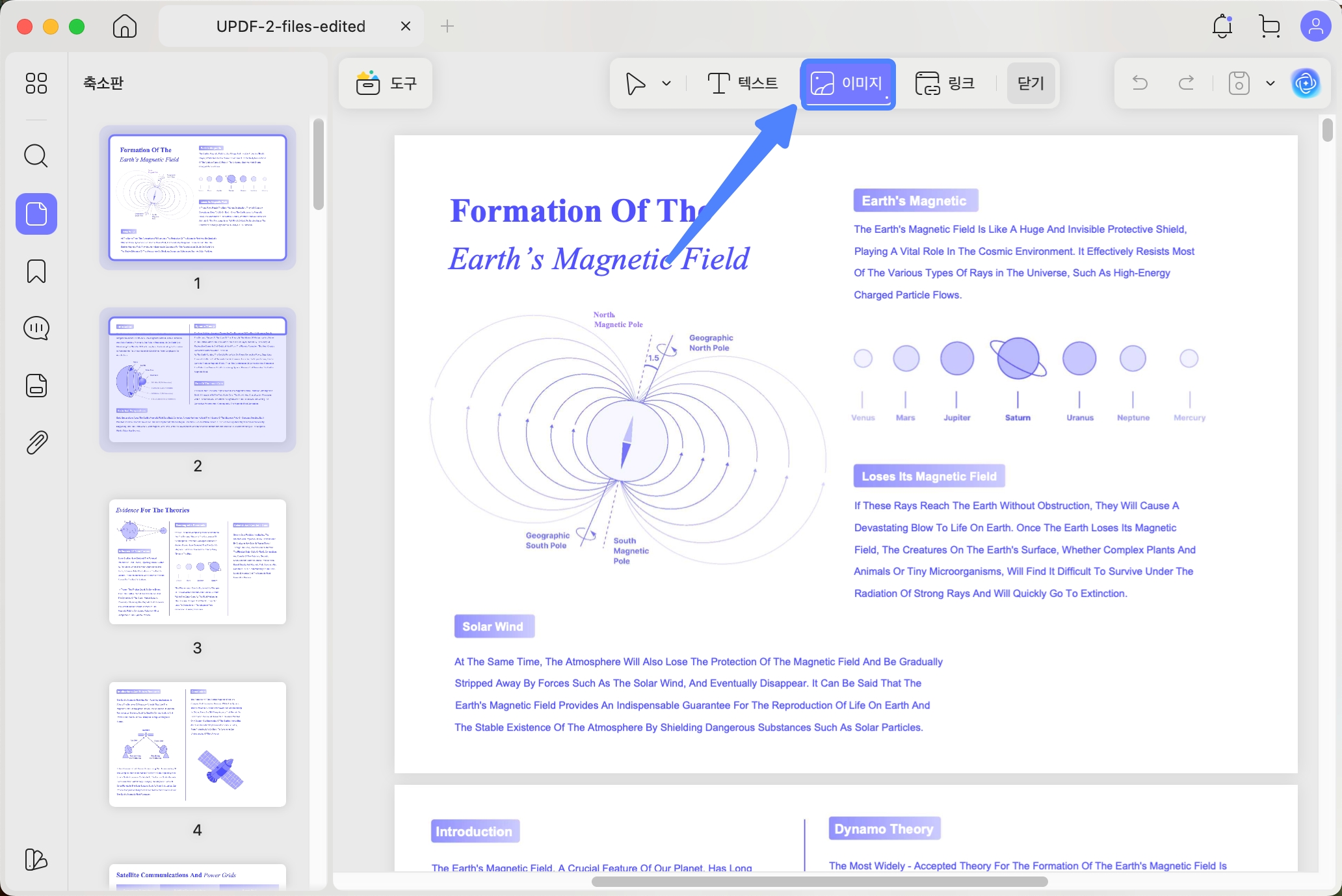
Task: Select the 텍스트 text edit tool
Action: coord(742,83)
